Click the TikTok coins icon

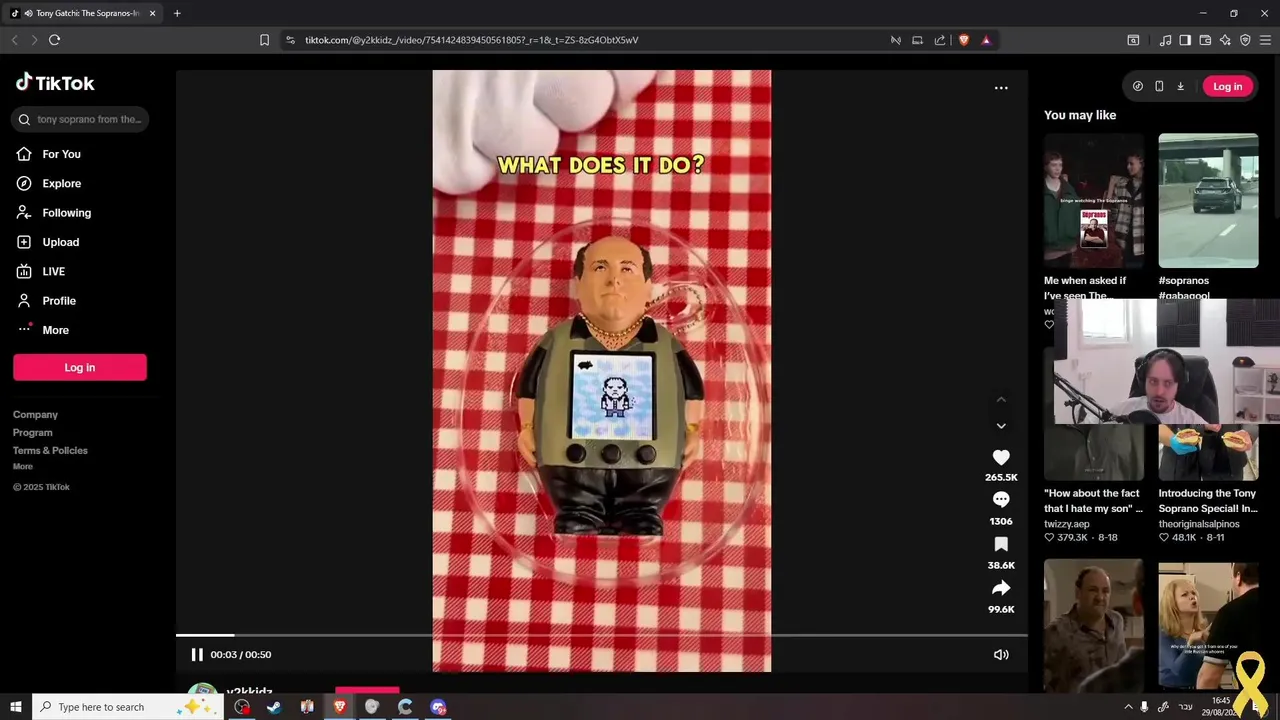[1137, 86]
